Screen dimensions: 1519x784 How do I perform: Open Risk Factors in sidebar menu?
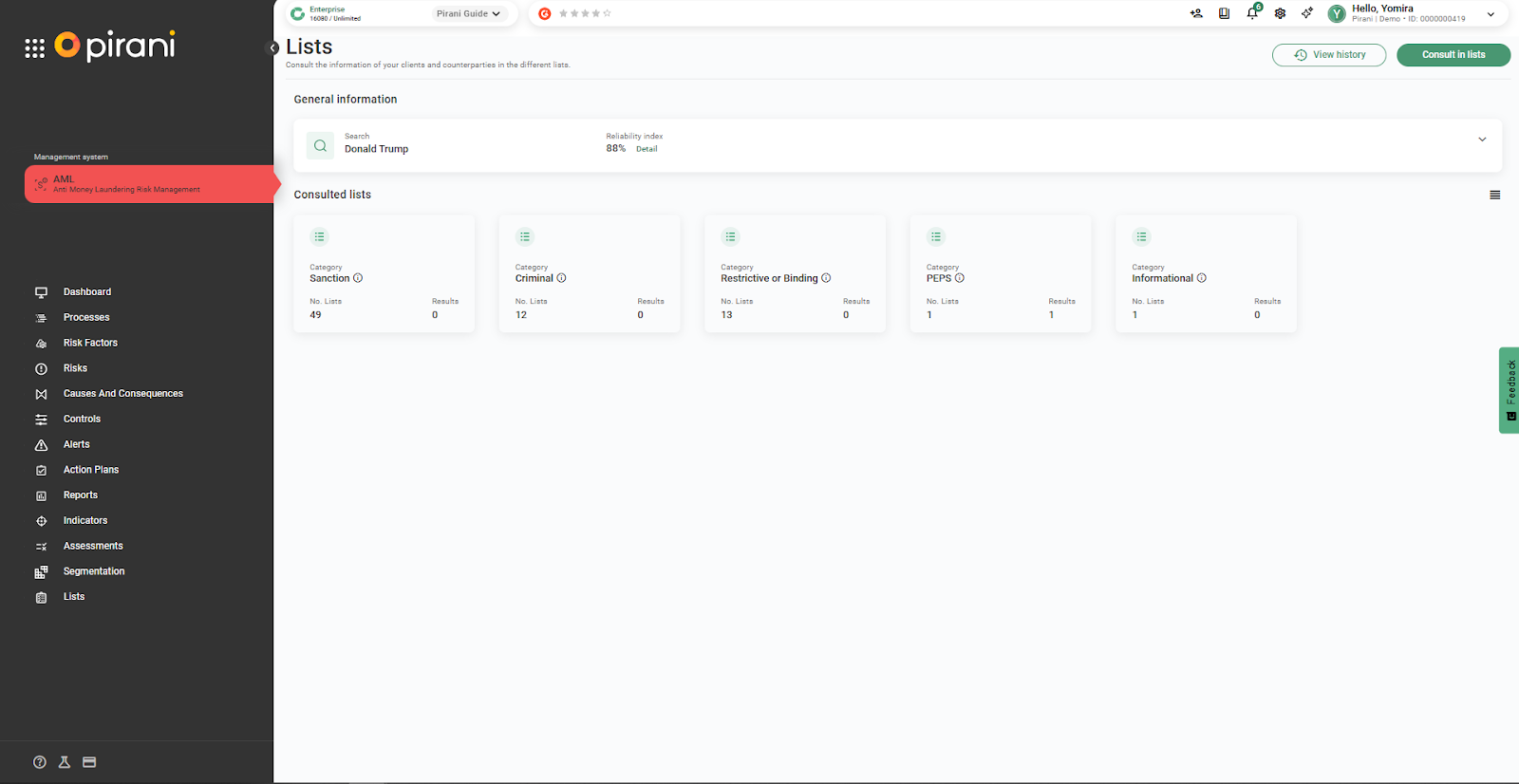coord(90,343)
